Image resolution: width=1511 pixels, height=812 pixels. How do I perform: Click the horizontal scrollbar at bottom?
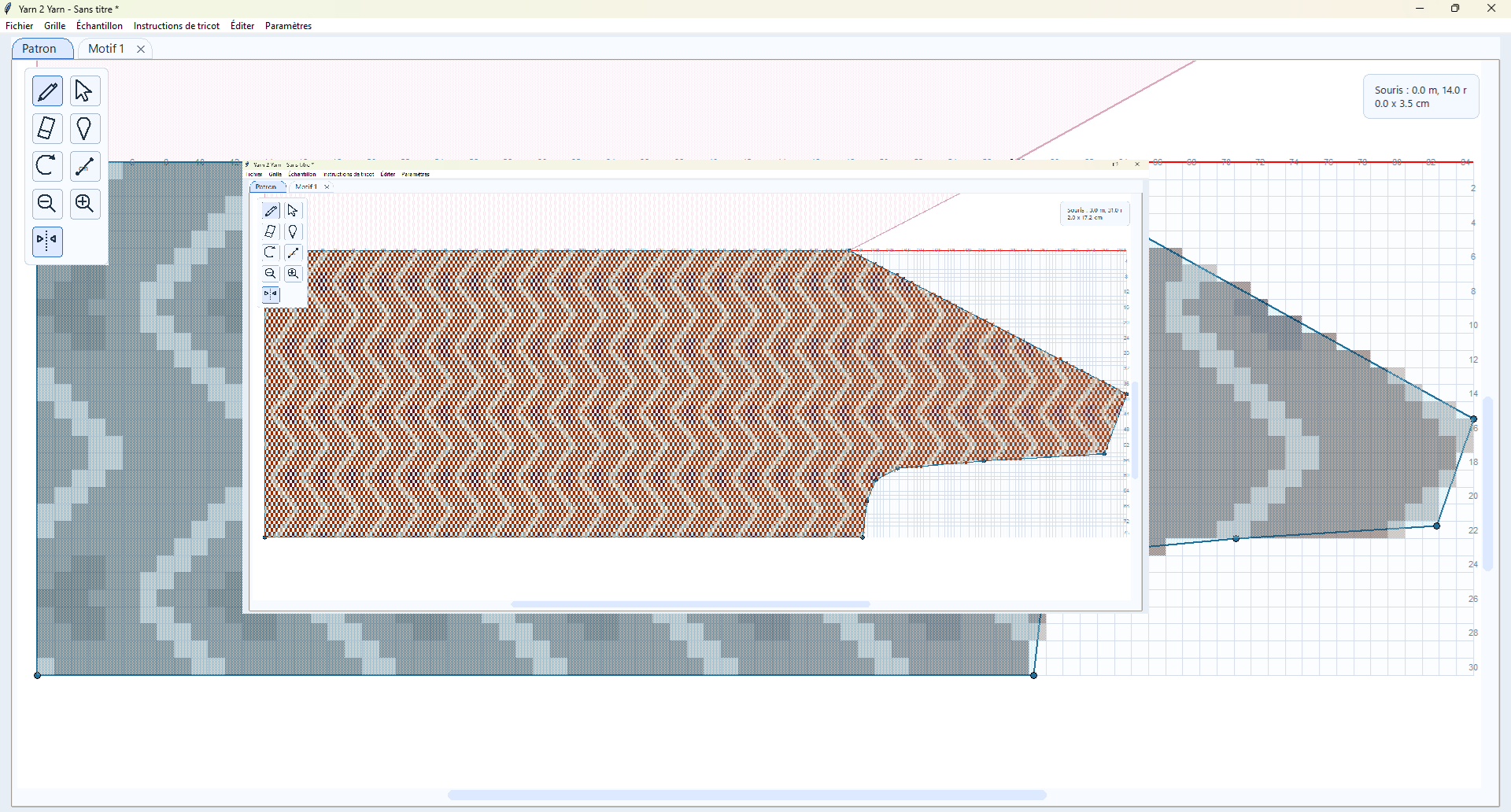[747, 795]
